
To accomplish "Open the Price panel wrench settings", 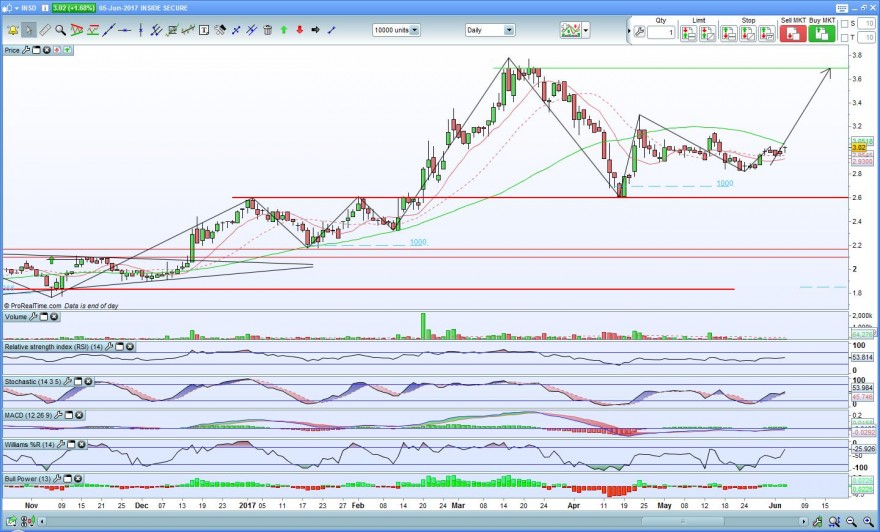I will (x=26, y=51).
